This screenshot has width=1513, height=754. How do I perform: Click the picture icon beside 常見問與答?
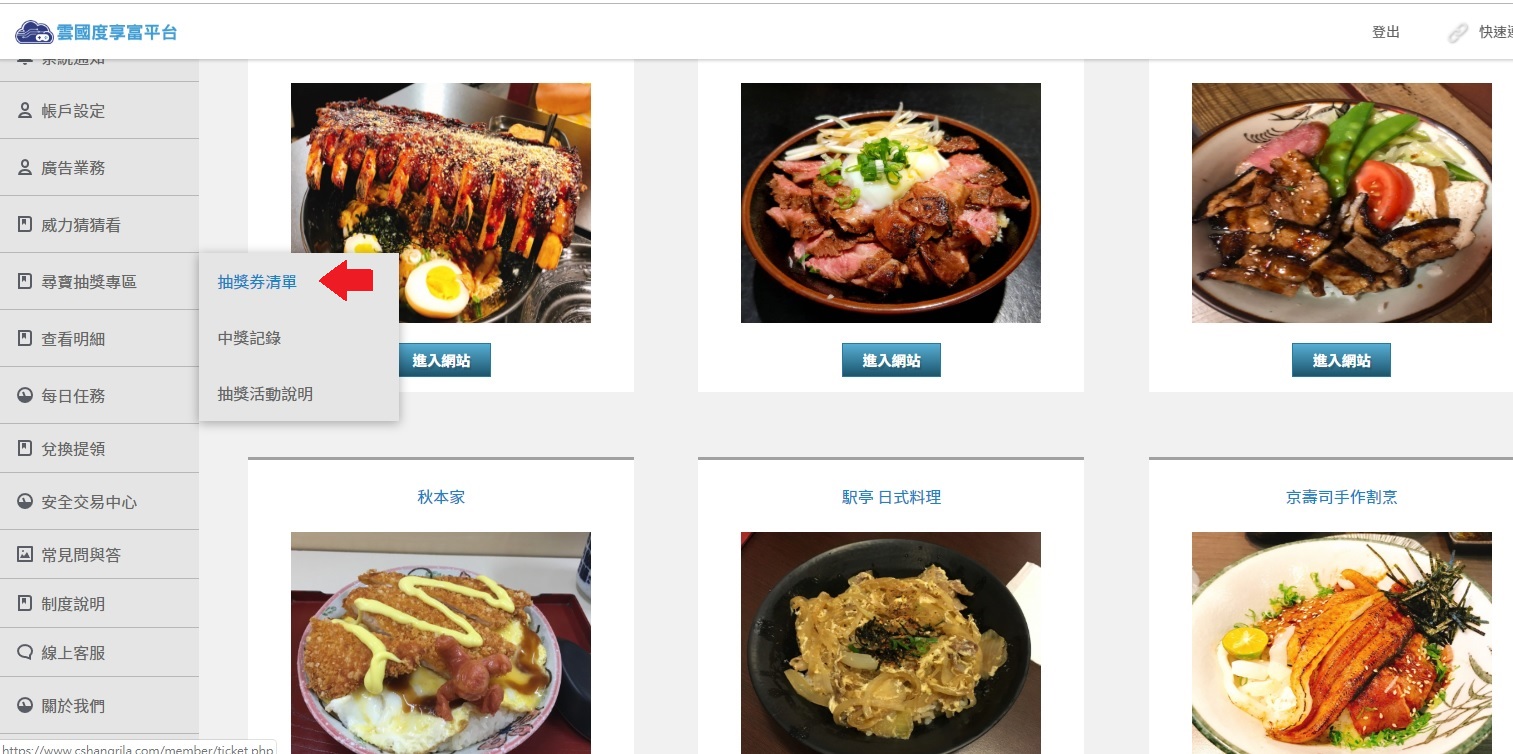pyautogui.click(x=25, y=554)
